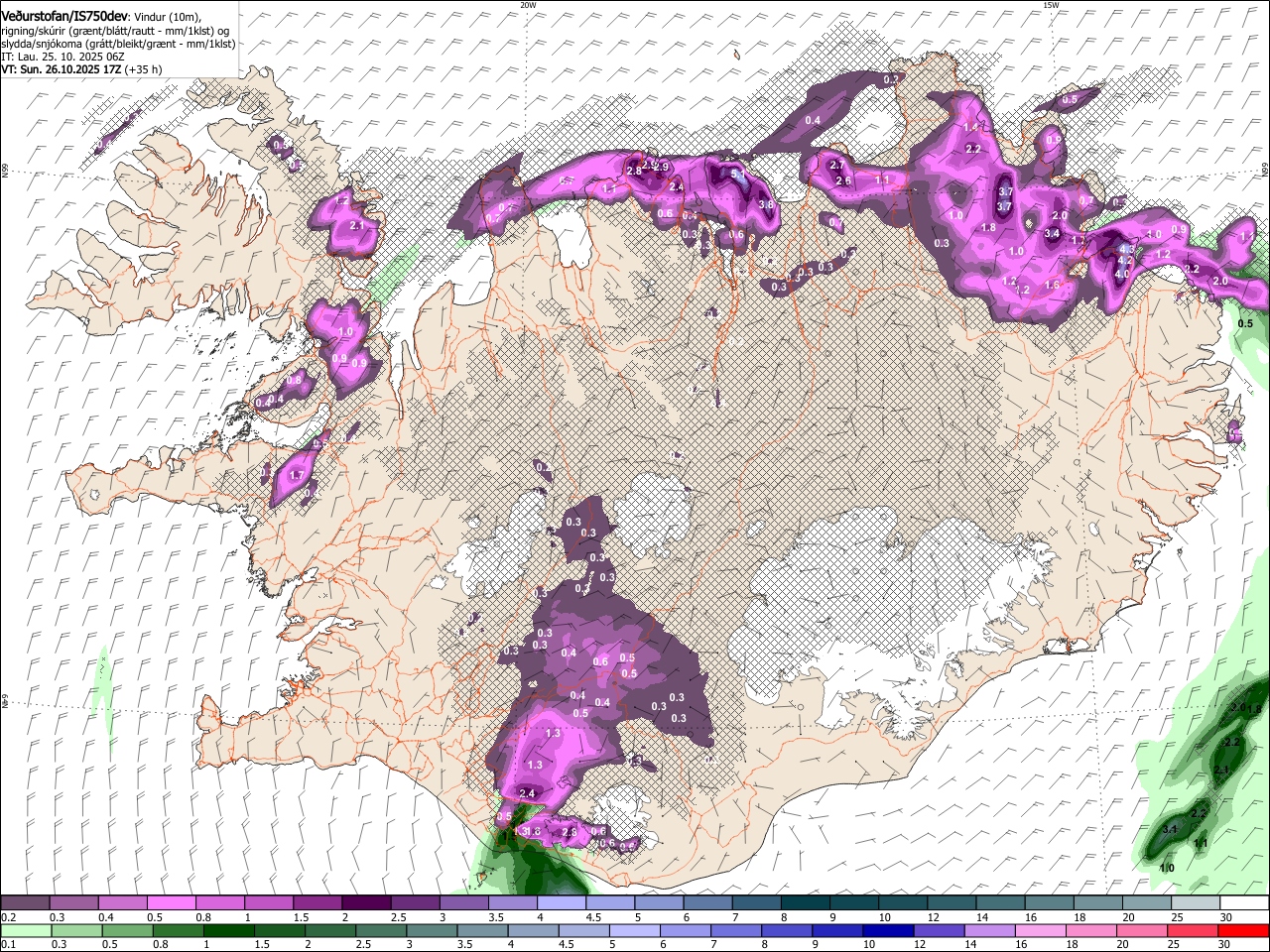The height and width of the screenshot is (952, 1270).
Task: Click the lilac 14 swatch in lower legend
Action: [990, 930]
